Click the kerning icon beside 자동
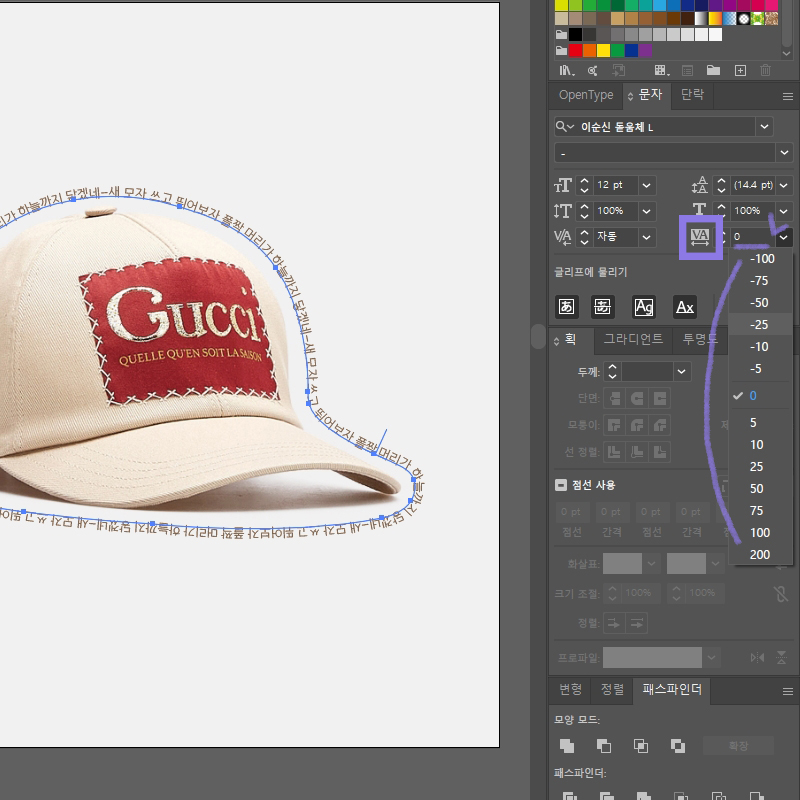The image size is (800, 800). 563,237
